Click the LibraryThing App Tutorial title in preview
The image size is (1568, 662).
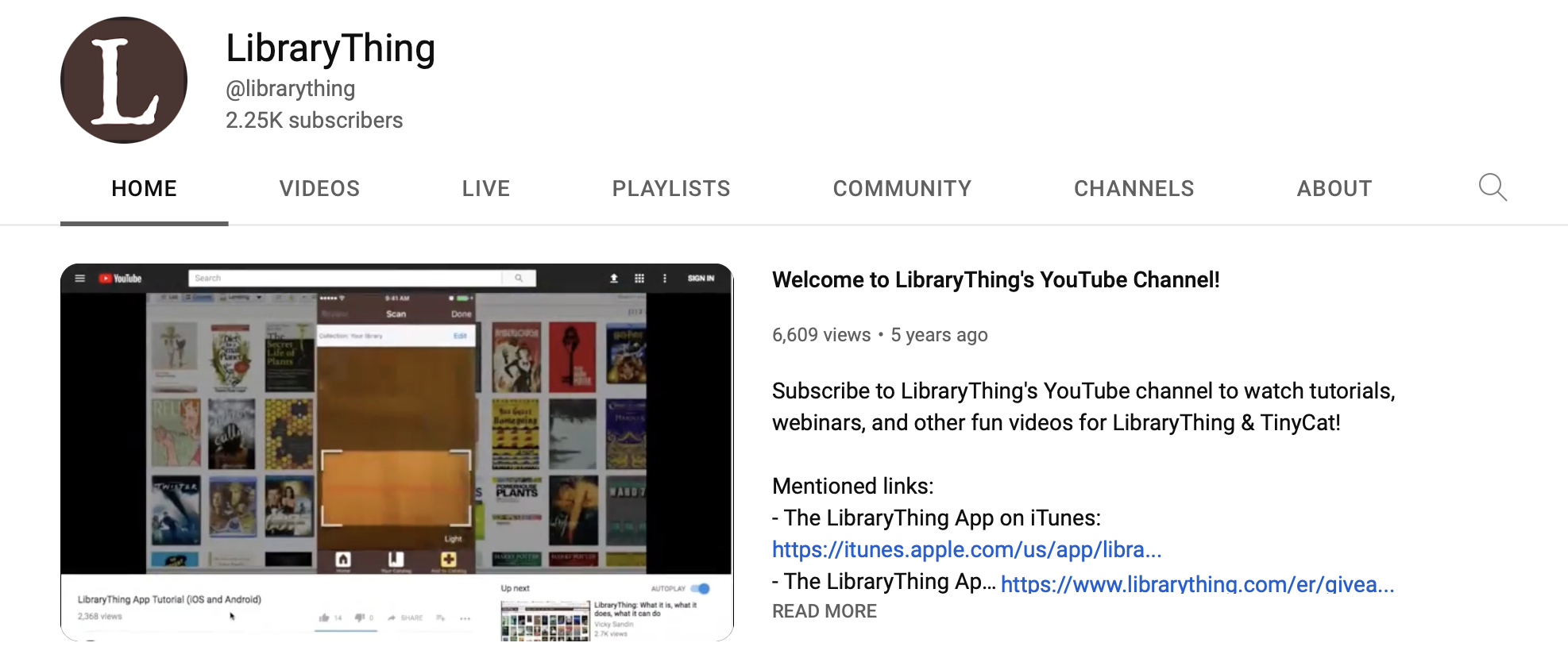coord(169,600)
